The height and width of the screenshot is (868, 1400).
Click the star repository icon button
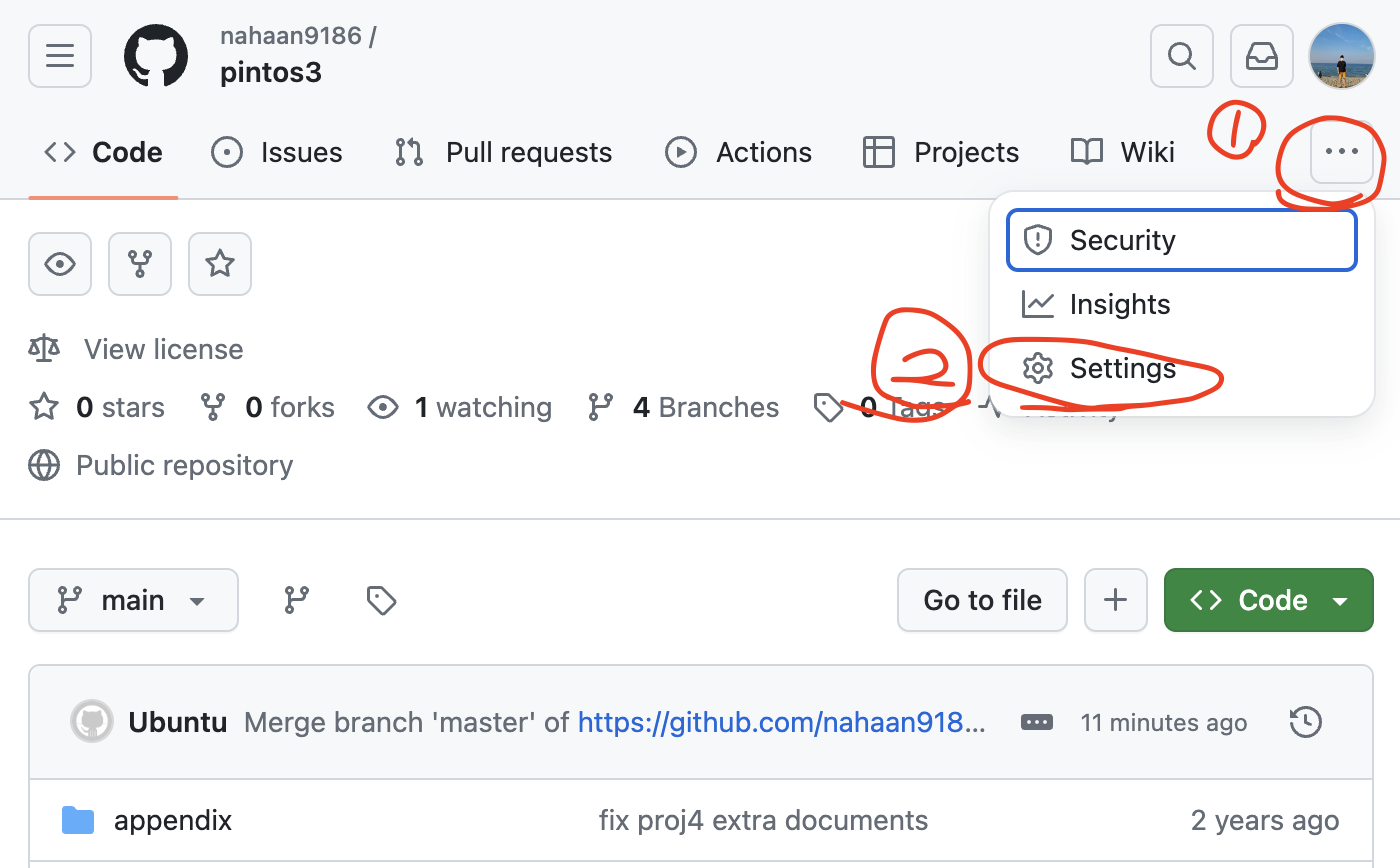pyautogui.click(x=220, y=264)
